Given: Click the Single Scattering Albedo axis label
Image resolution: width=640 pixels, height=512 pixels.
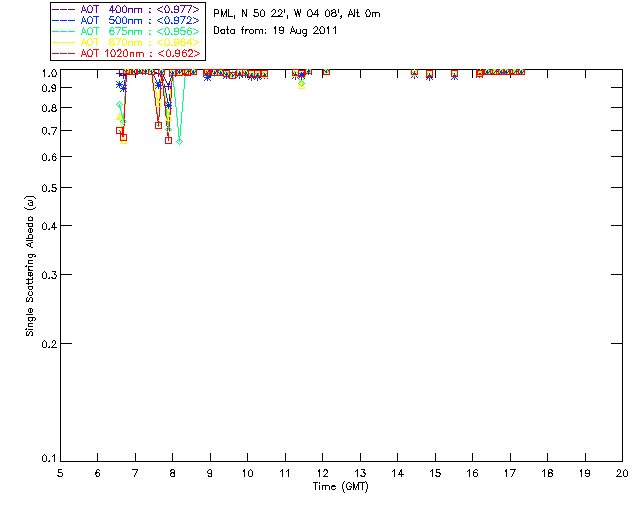Looking at the screenshot, I should click(x=30, y=266).
